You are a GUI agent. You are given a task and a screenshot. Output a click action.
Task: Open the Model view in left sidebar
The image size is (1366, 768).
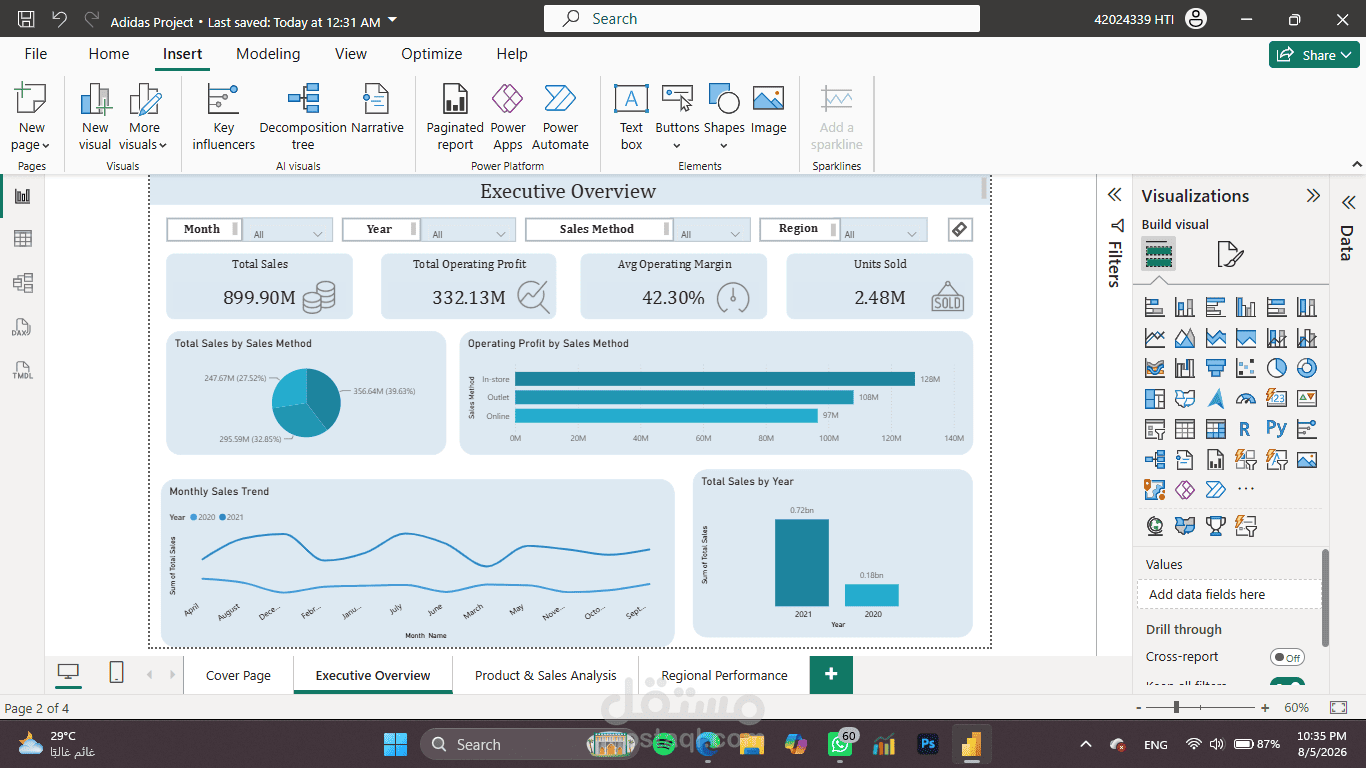point(22,283)
